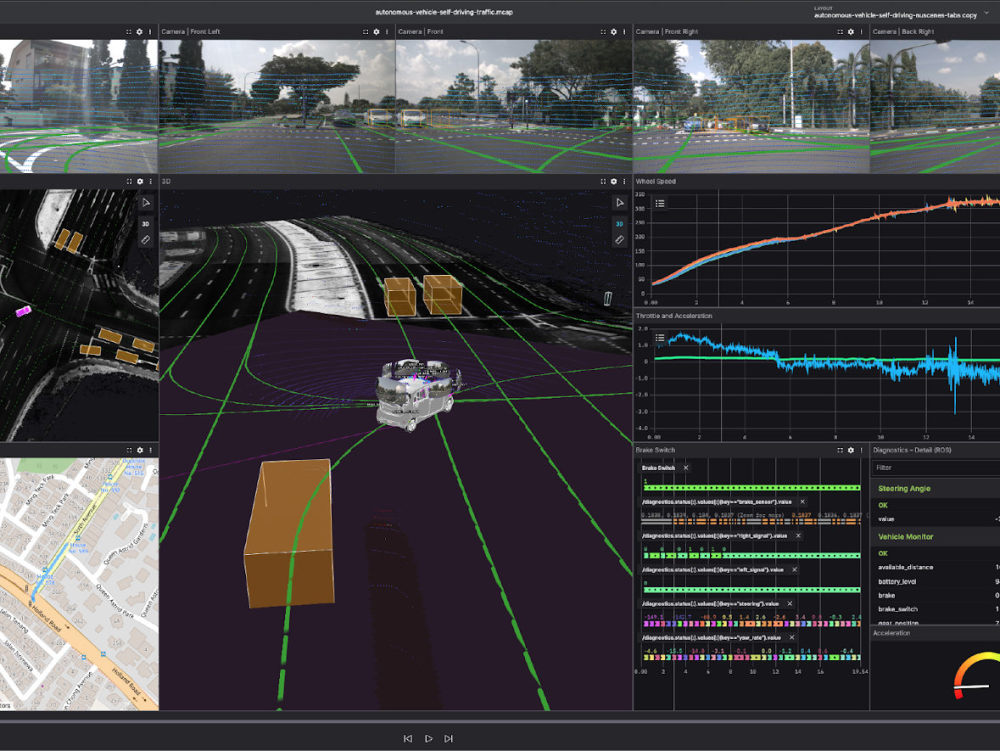Remove the Brake Switch series label
Viewport: 1000px width, 751px height.
[x=686, y=468]
